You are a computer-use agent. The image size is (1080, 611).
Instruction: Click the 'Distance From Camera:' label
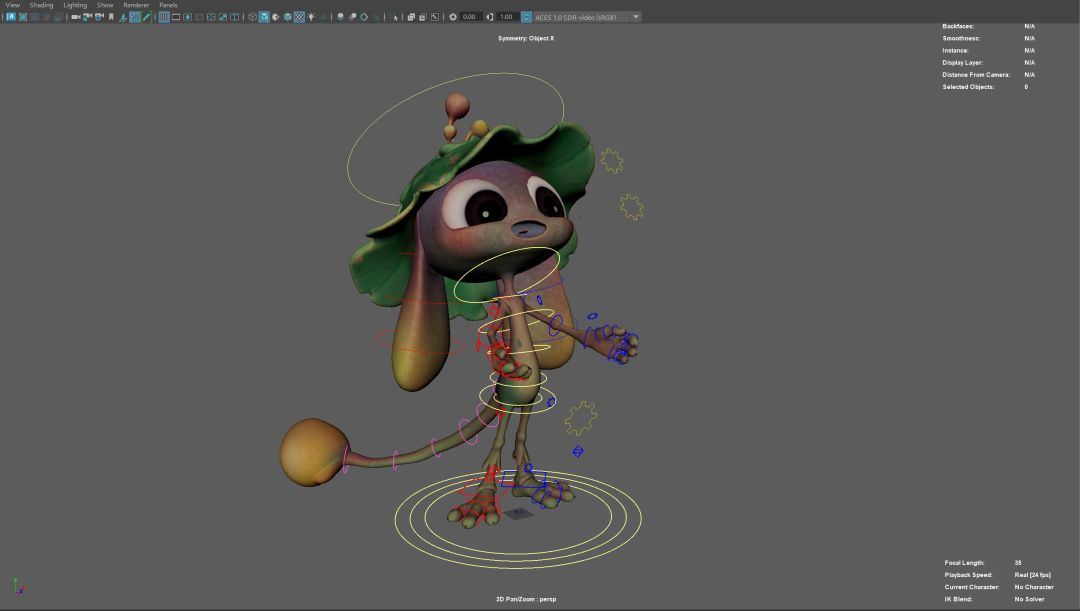click(976, 74)
